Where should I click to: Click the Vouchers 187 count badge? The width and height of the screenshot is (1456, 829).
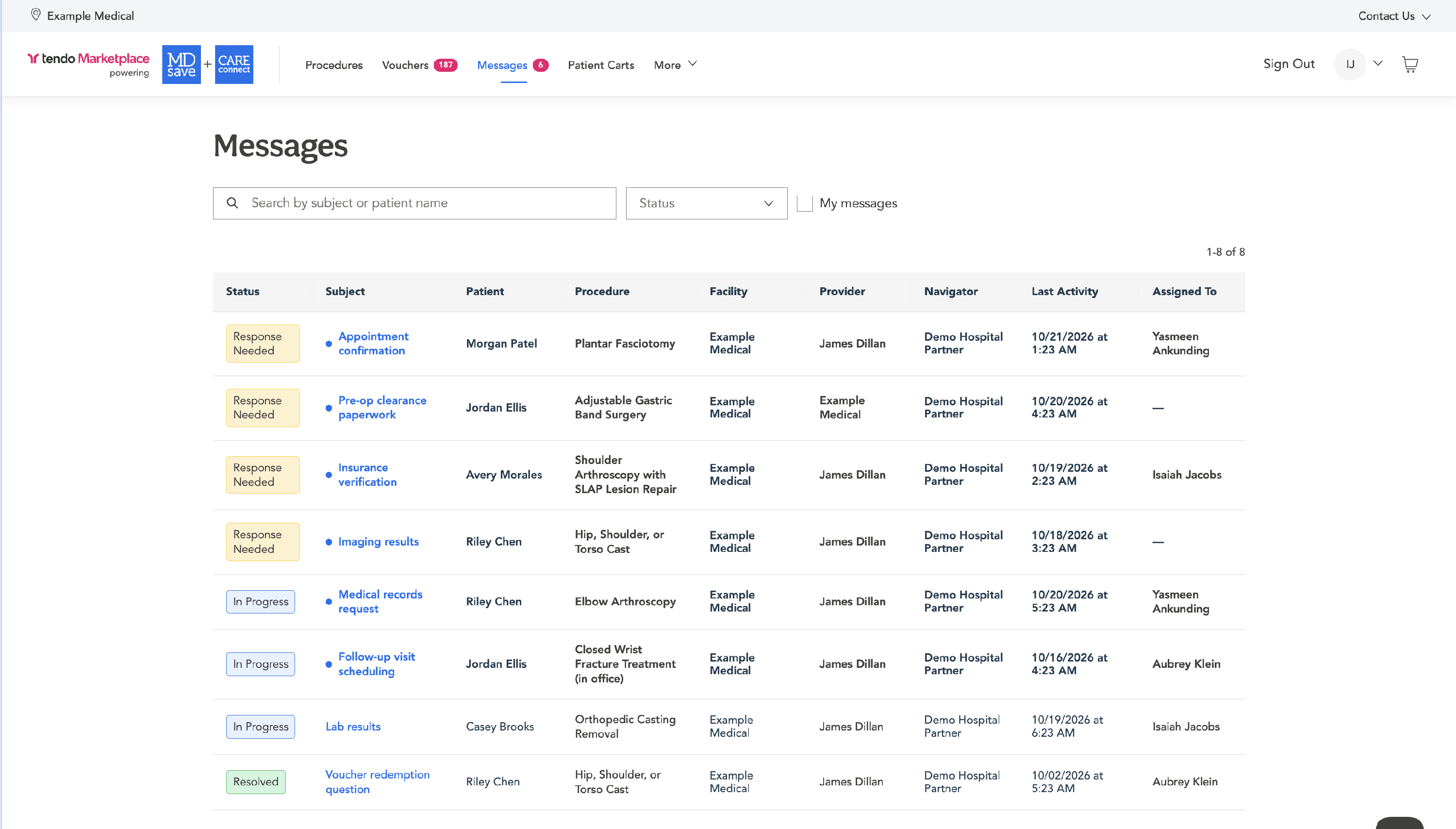point(445,65)
